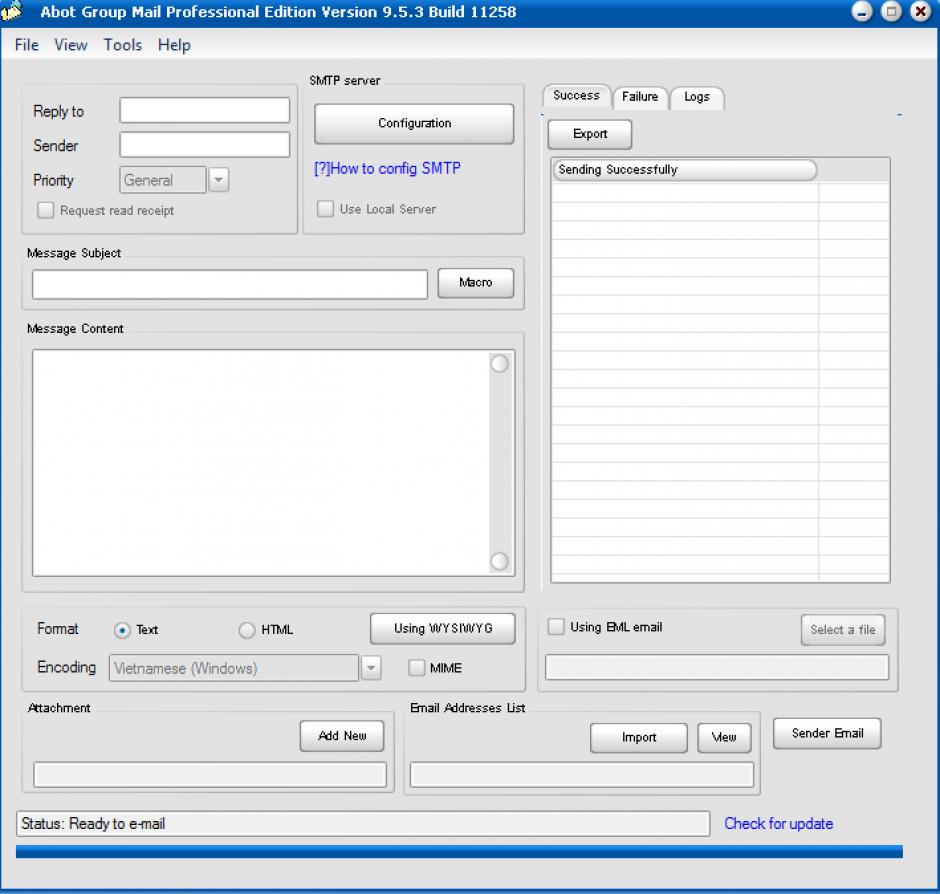Click the EML file path field
This screenshot has height=894, width=940.
[717, 667]
